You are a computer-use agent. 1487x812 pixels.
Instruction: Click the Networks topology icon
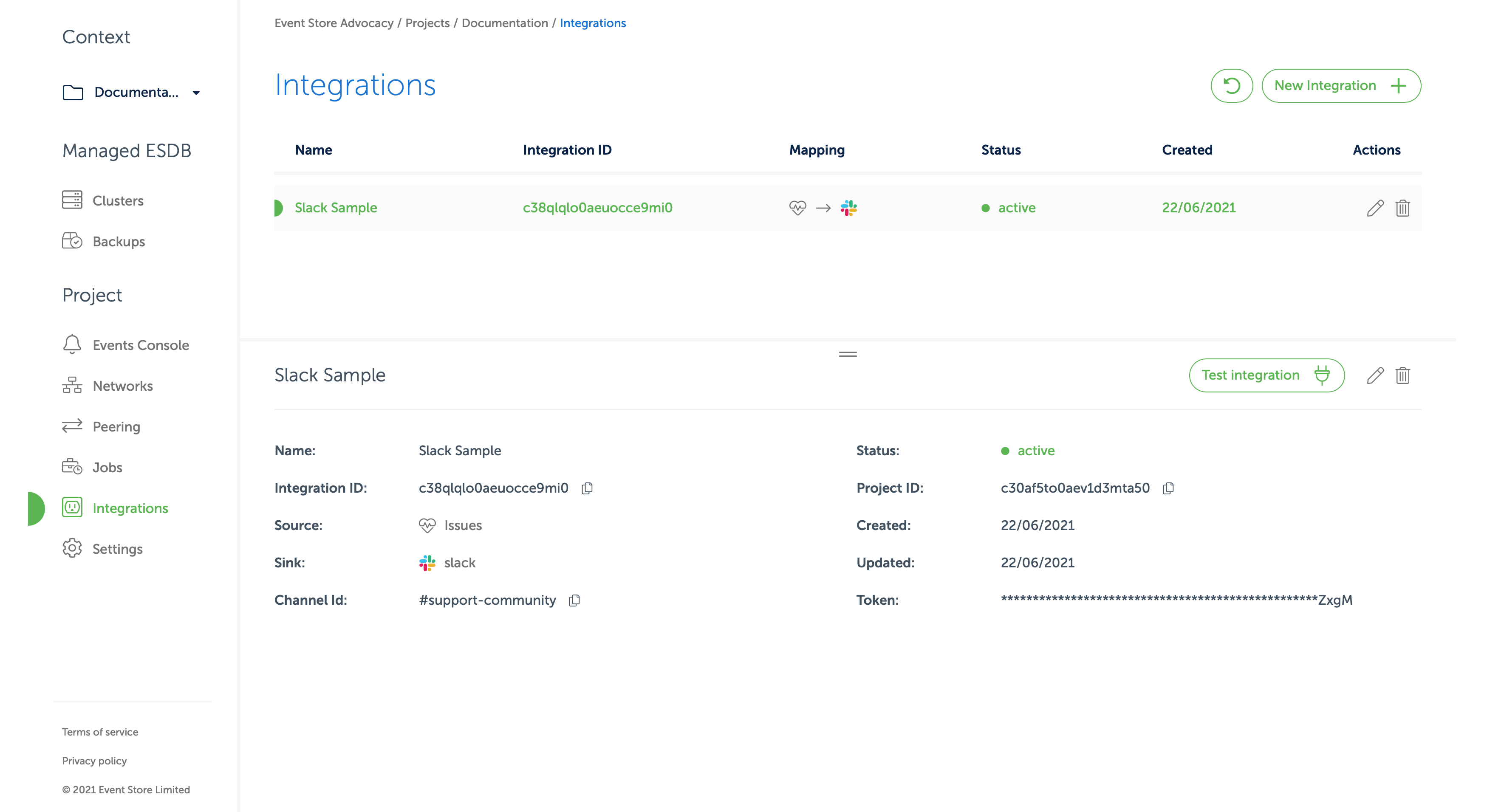pos(72,385)
